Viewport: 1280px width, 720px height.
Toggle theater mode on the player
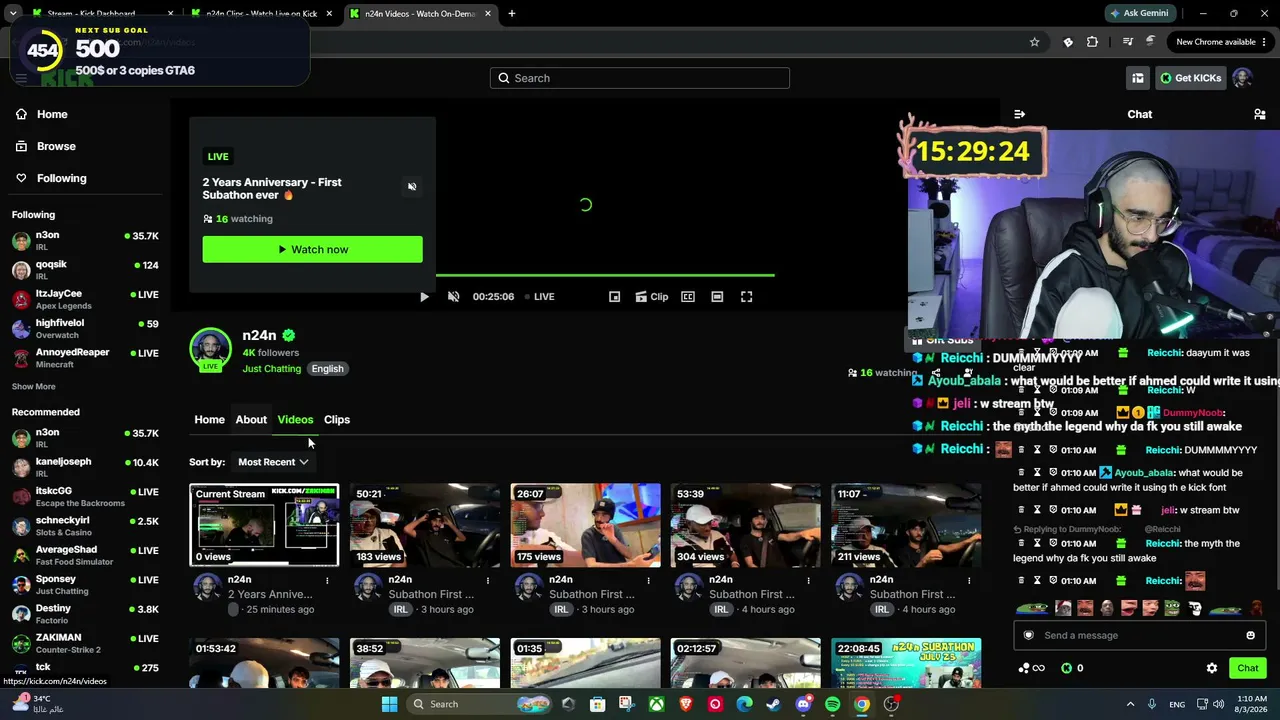coord(717,297)
